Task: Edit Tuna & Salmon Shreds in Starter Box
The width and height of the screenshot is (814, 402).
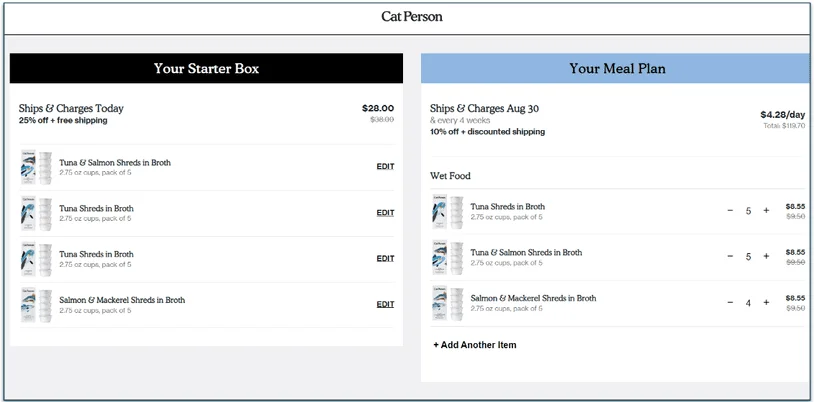Action: 385,167
